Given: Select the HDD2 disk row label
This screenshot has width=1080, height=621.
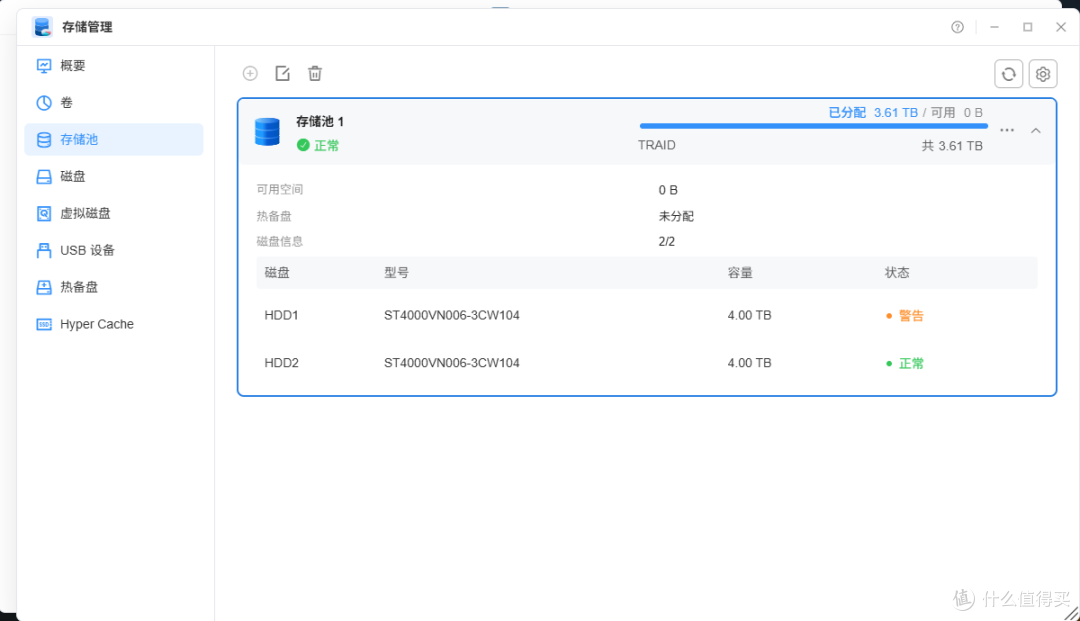Looking at the screenshot, I should coord(281,363).
